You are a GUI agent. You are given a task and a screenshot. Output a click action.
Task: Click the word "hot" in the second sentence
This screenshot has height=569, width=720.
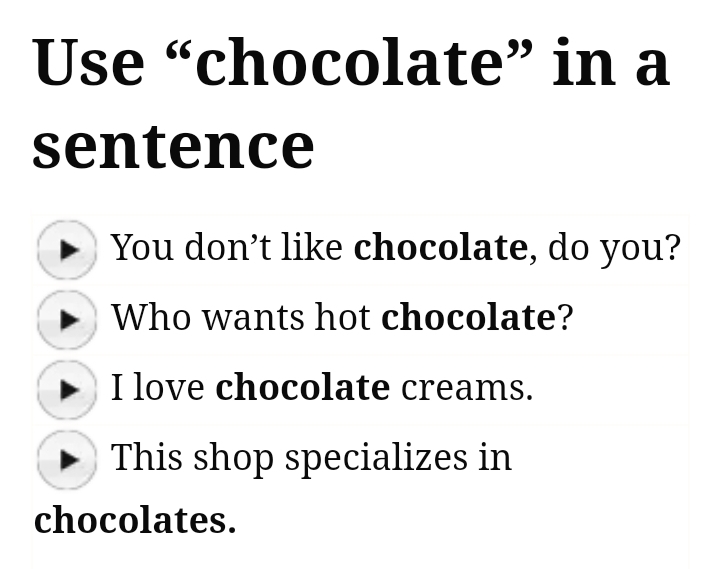coord(343,317)
